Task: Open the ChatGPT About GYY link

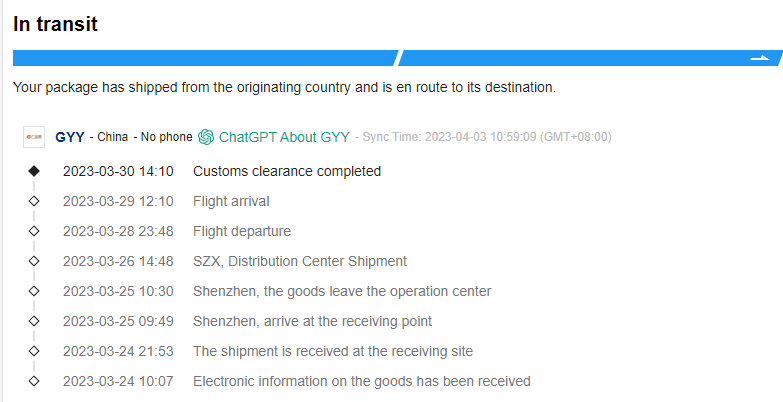Action: pos(284,137)
